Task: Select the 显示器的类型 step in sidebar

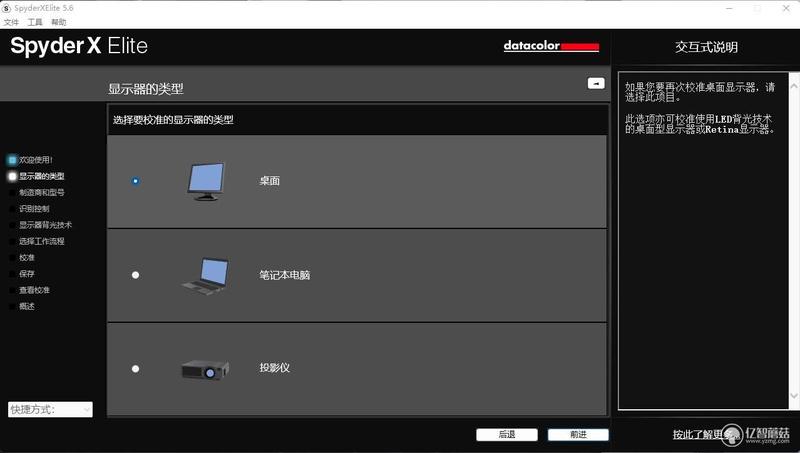Action: tap(41, 176)
